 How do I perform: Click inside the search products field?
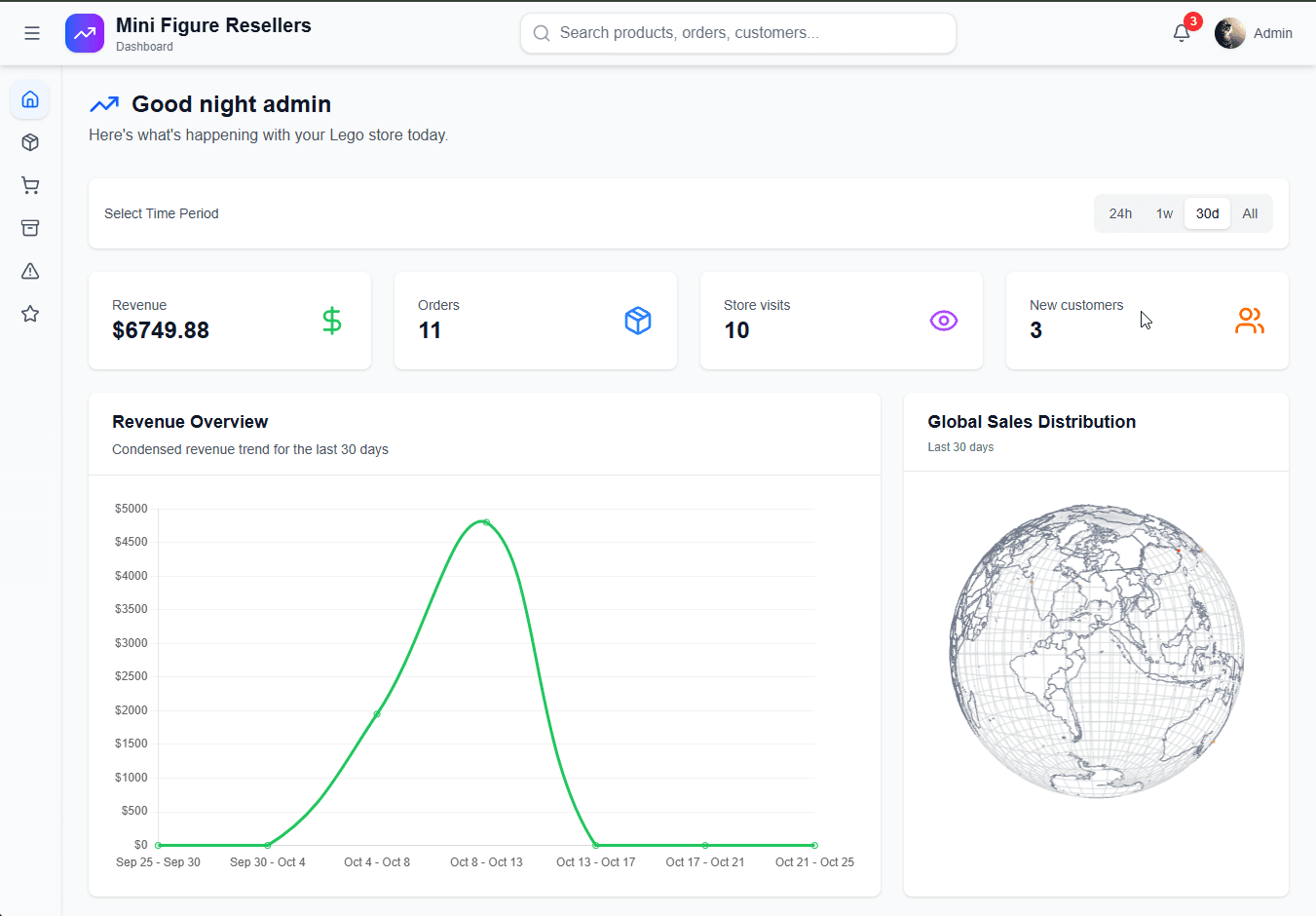[737, 32]
